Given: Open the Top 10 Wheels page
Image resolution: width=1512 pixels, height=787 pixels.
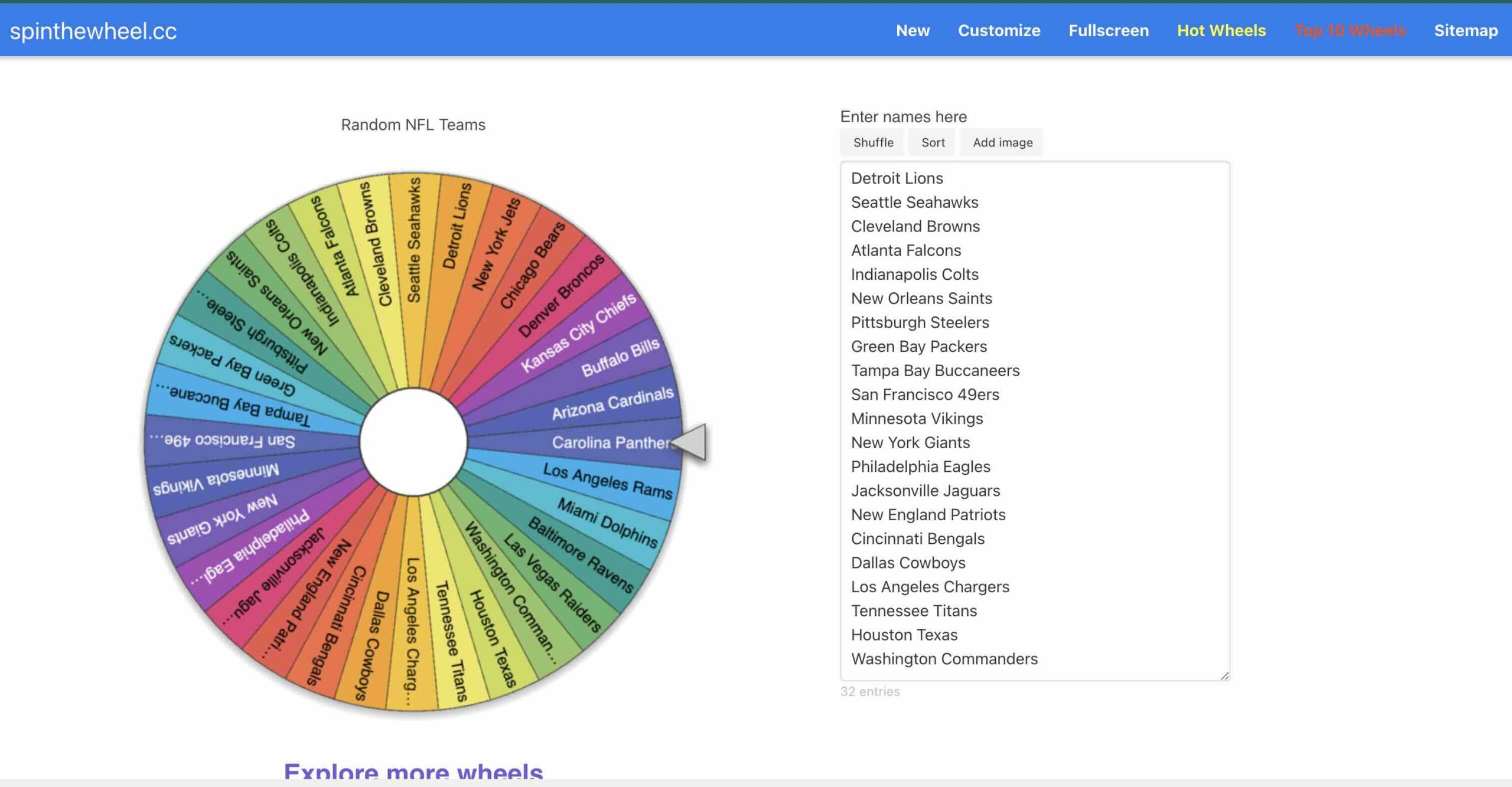Looking at the screenshot, I should [1350, 31].
